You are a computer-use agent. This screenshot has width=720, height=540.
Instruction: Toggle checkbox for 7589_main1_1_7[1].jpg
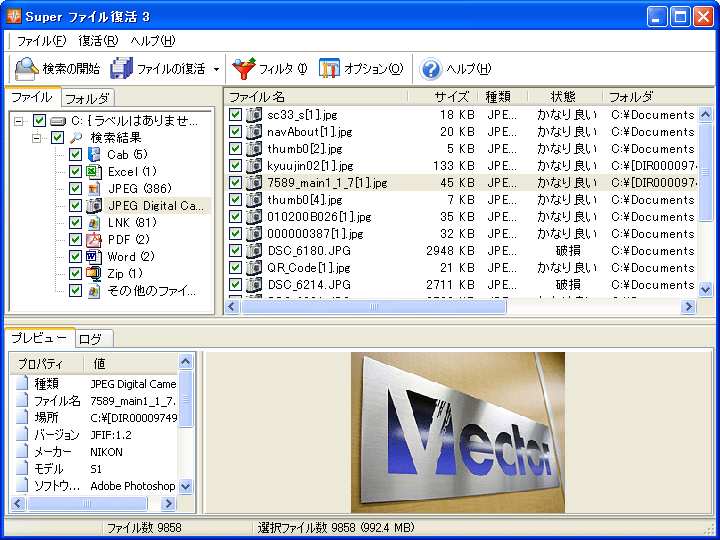(235, 182)
